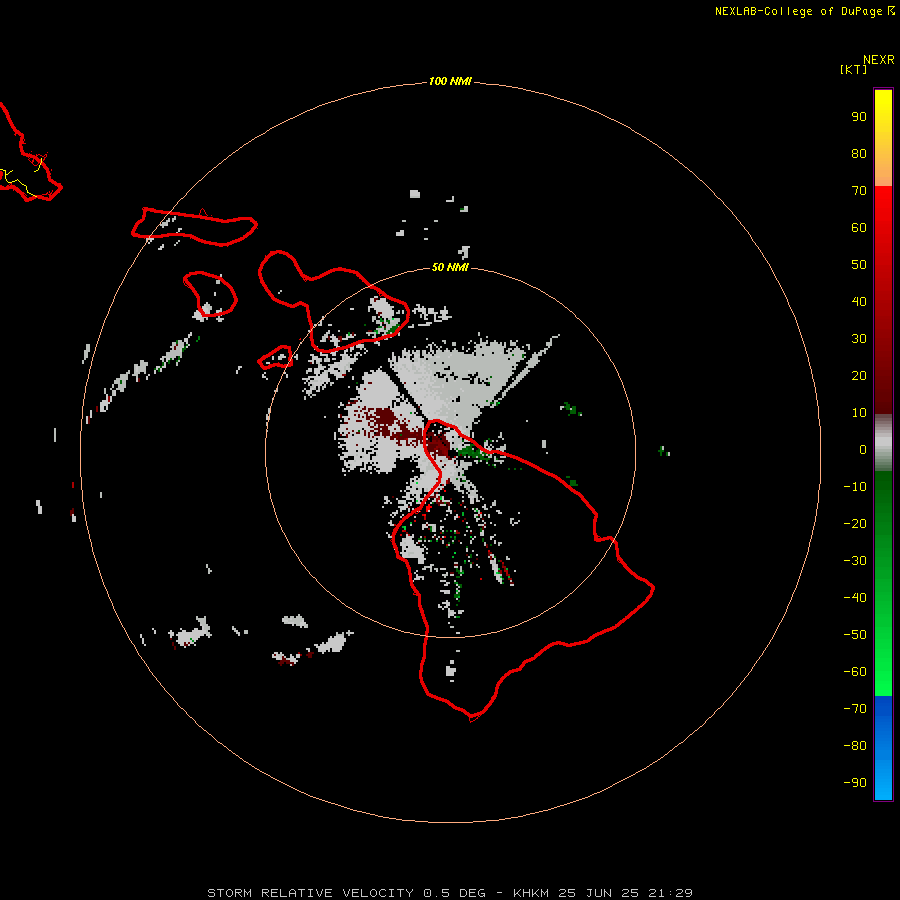Click the -30 value on the velocity scale
The width and height of the screenshot is (900, 900).
855,561
